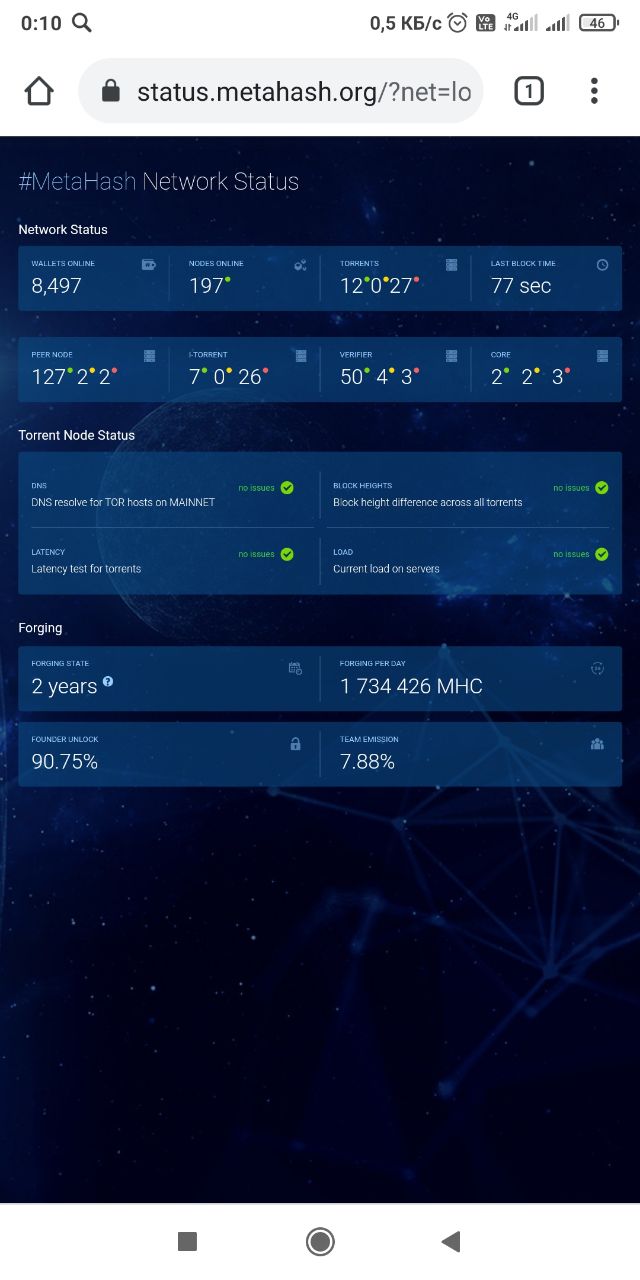The height and width of the screenshot is (1280, 640).
Task: Tap the battery indicator showing 46
Action: click(x=598, y=22)
